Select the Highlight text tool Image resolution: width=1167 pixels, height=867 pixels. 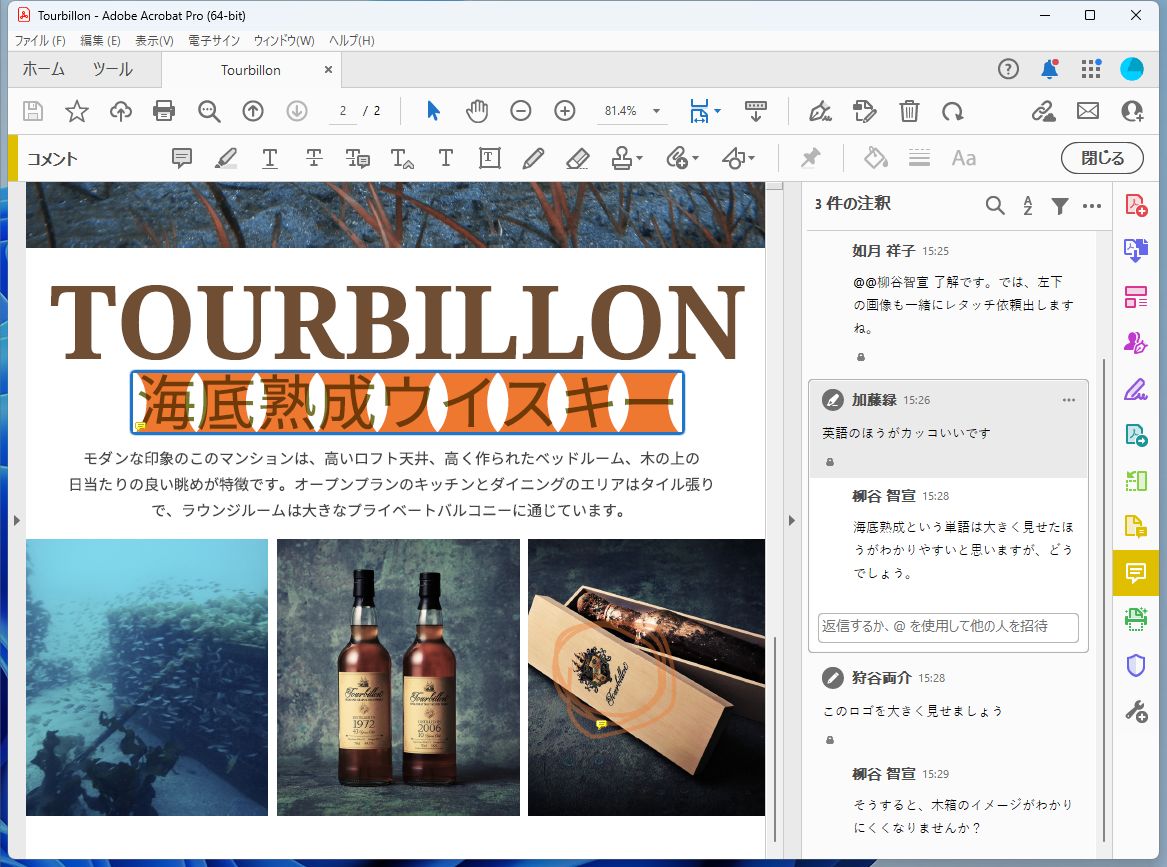(x=225, y=157)
